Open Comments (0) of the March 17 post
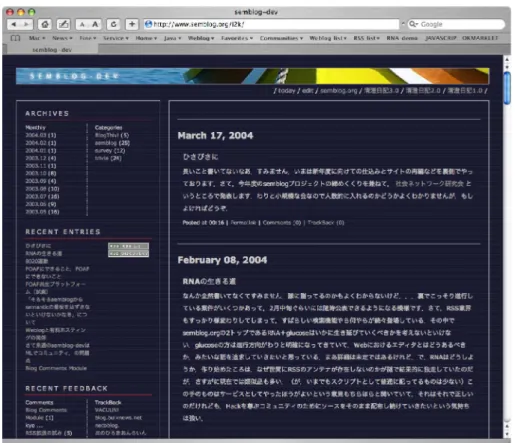The height and width of the screenshot is (443, 515). tap(282, 223)
